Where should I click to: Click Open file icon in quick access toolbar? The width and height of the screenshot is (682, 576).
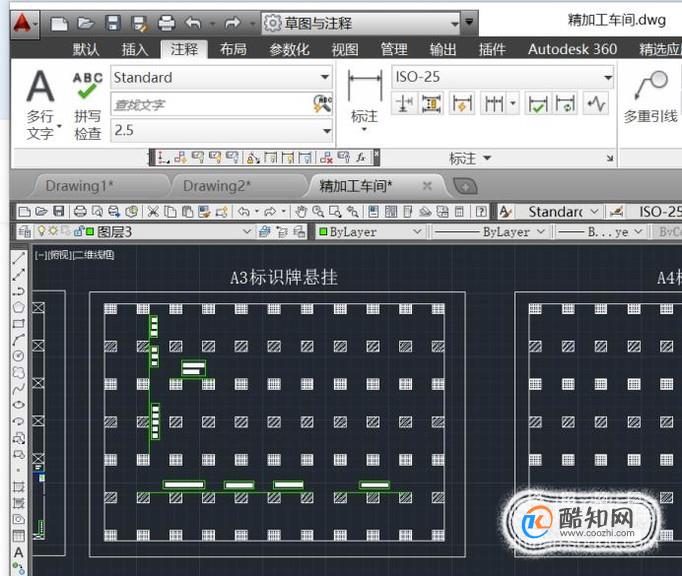coord(85,23)
